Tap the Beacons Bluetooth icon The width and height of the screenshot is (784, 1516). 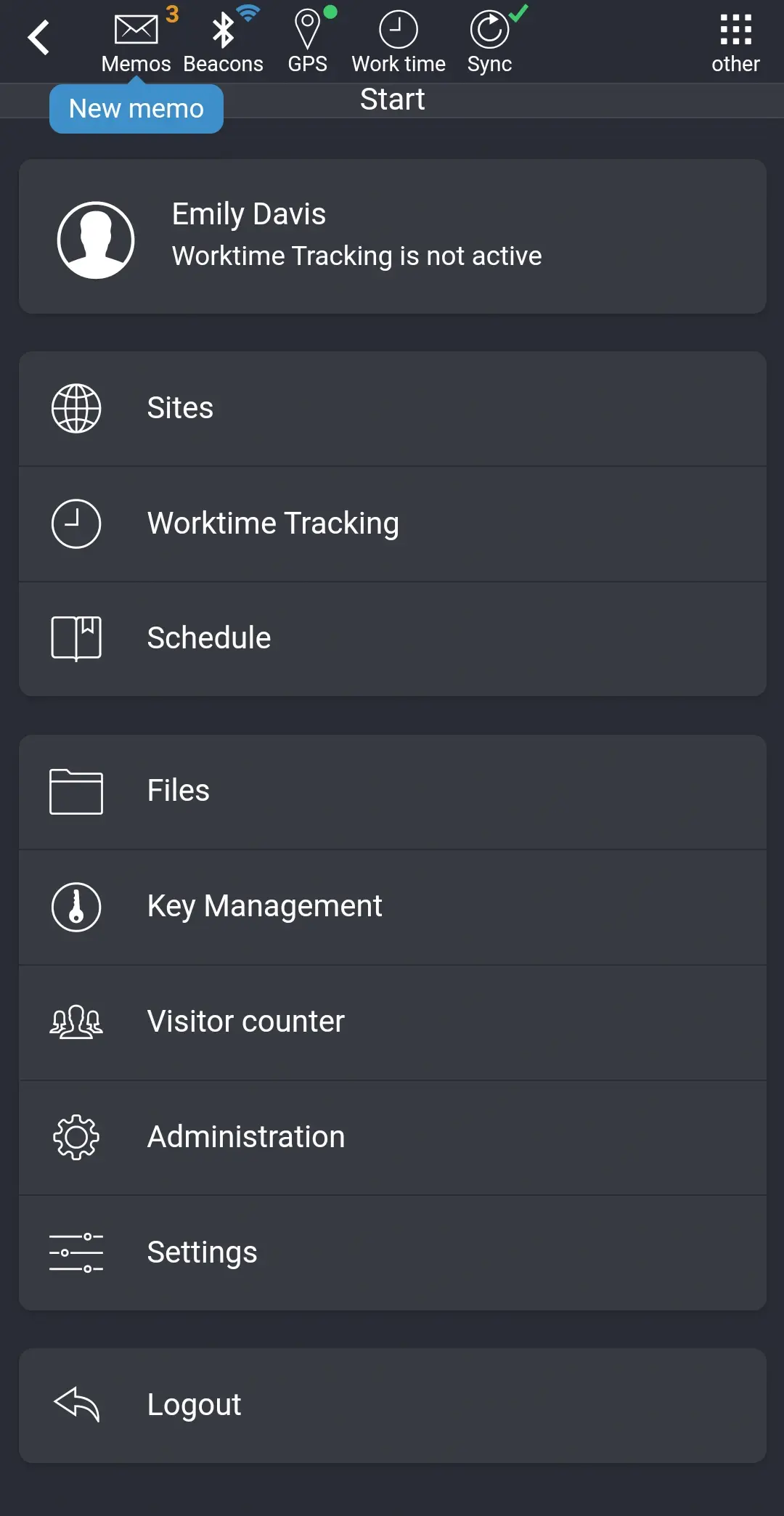pos(223,30)
